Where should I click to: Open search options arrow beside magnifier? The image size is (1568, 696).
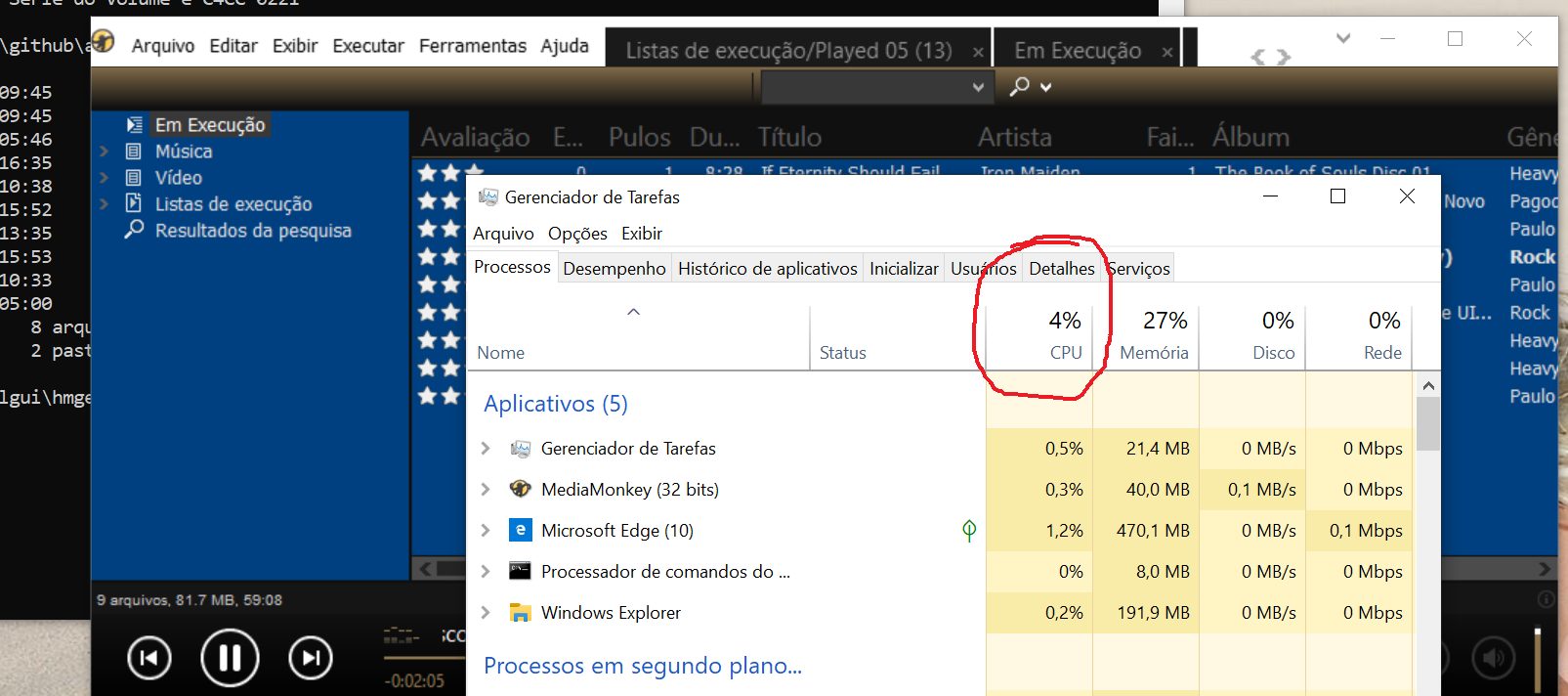point(1046,87)
